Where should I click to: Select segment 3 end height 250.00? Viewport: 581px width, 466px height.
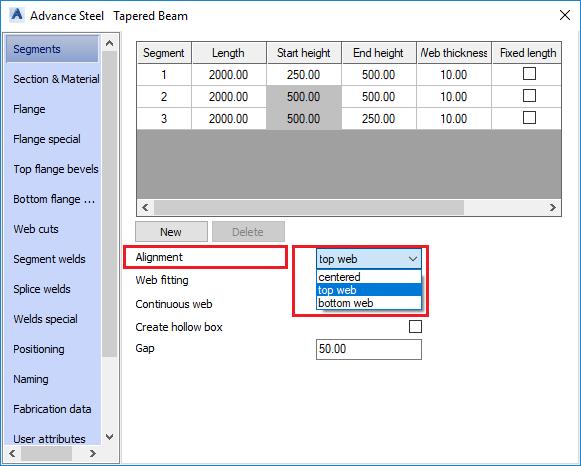click(x=379, y=119)
